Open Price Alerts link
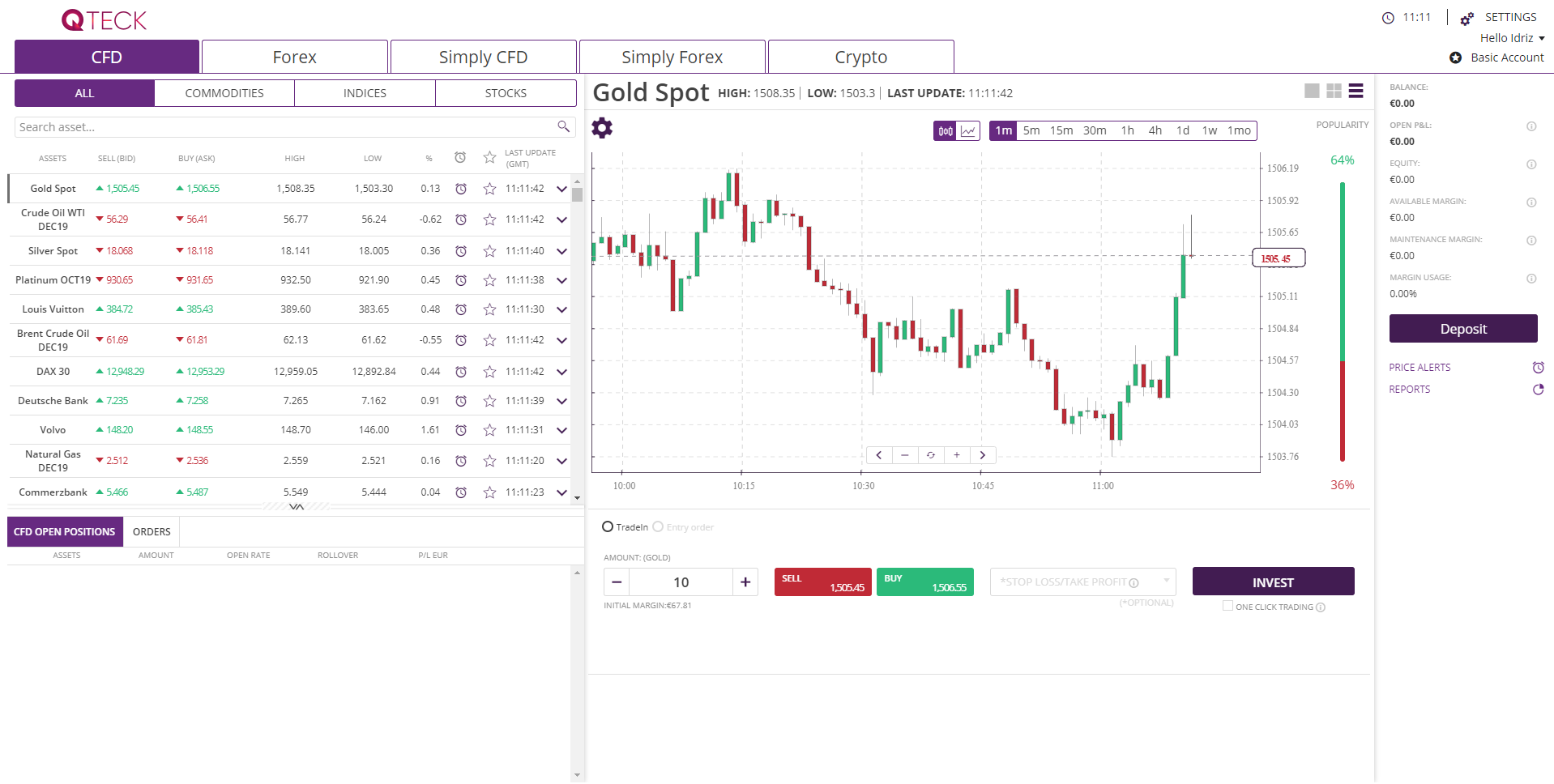This screenshot has width=1554, height=784. point(1420,367)
